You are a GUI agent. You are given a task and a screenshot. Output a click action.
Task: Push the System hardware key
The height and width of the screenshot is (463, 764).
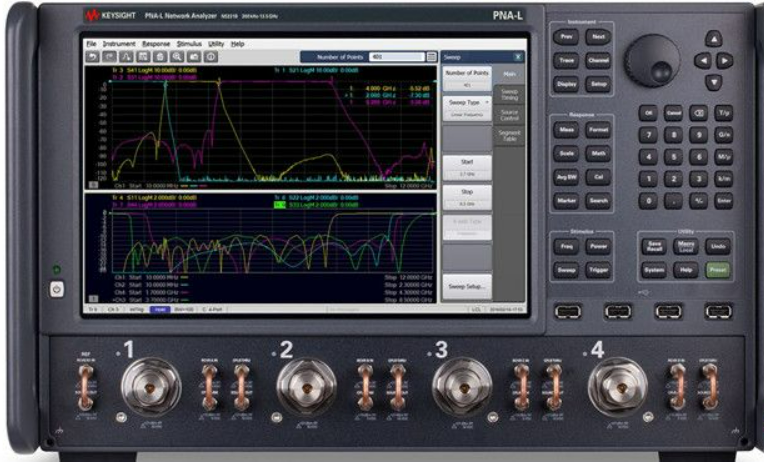(x=654, y=270)
